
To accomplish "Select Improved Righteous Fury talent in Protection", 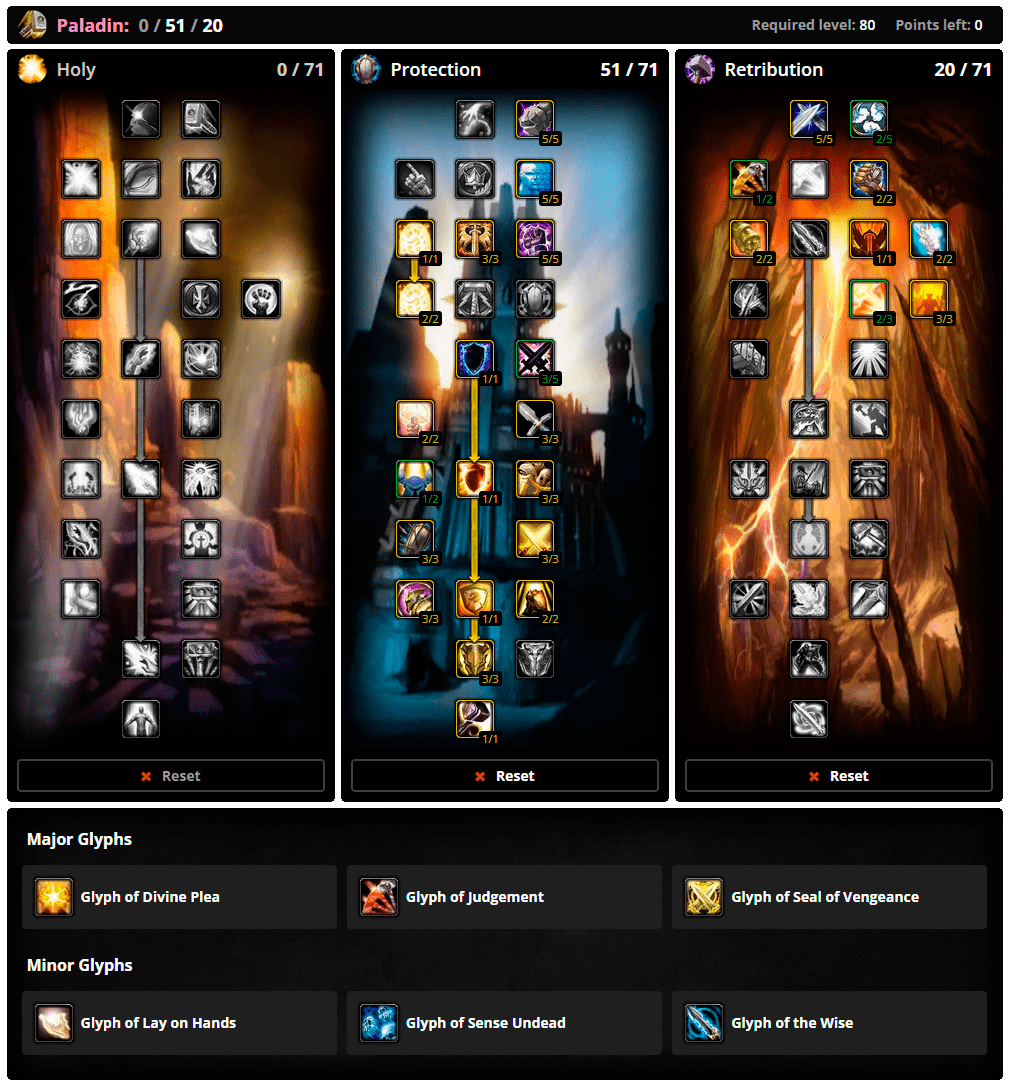I will click(475, 239).
